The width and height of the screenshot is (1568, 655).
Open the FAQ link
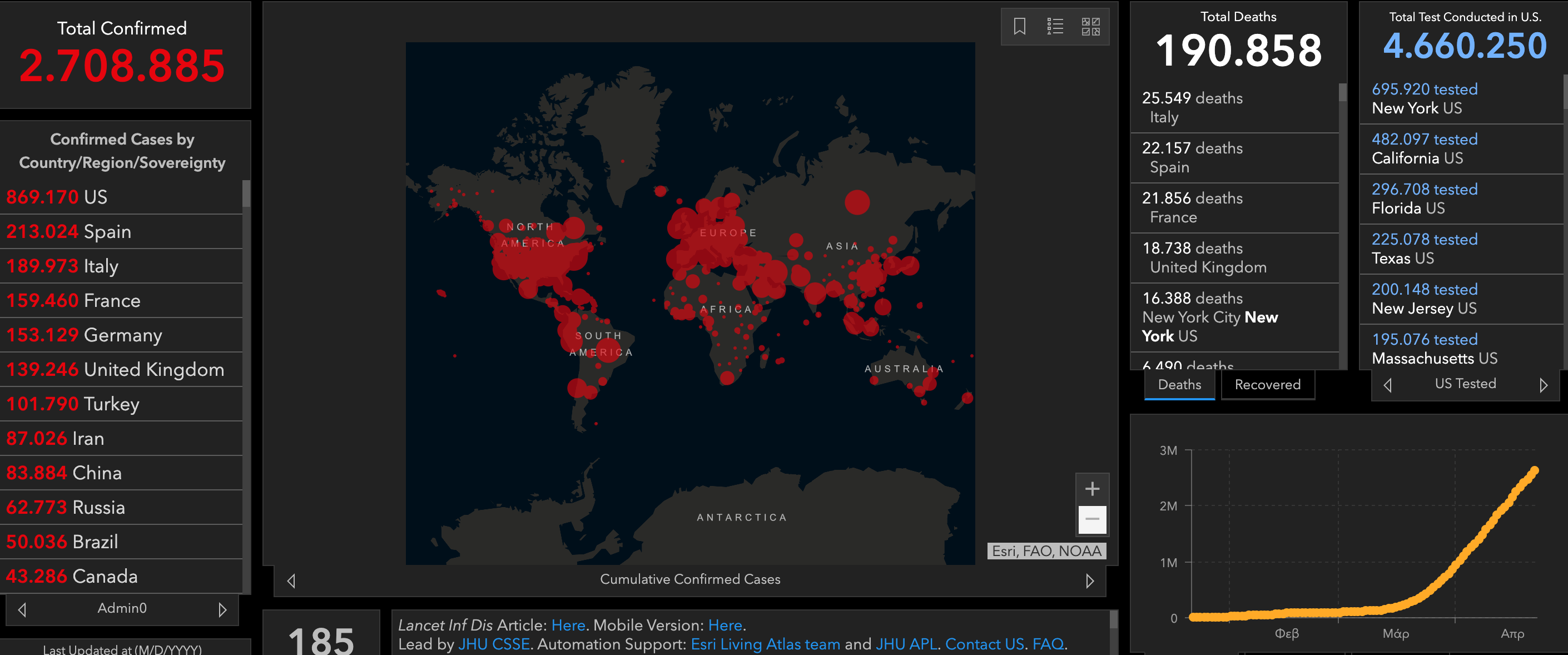1048,644
